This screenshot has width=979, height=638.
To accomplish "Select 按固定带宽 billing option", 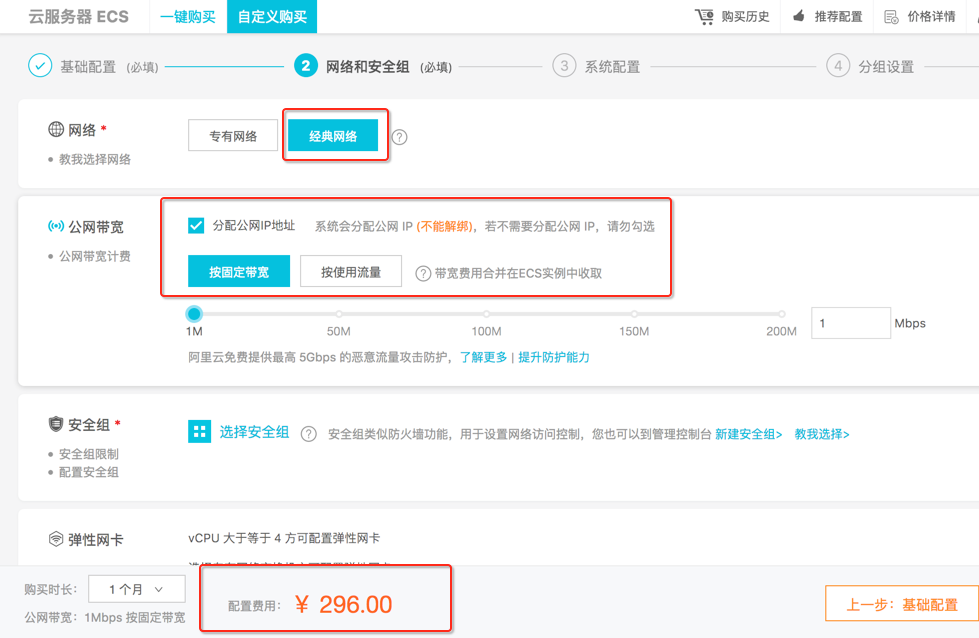I will coord(239,272).
